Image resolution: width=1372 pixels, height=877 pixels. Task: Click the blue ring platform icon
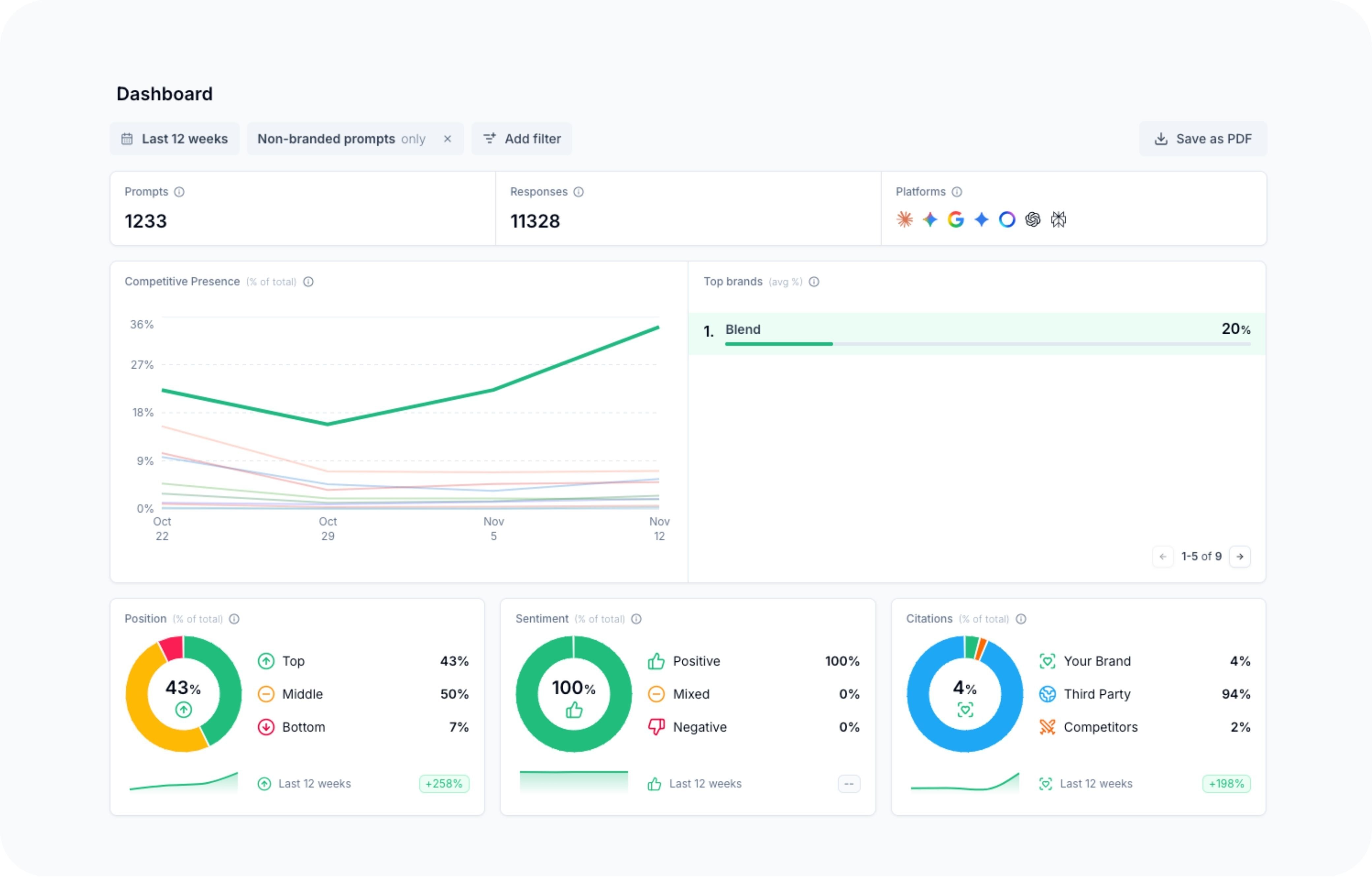1007,219
